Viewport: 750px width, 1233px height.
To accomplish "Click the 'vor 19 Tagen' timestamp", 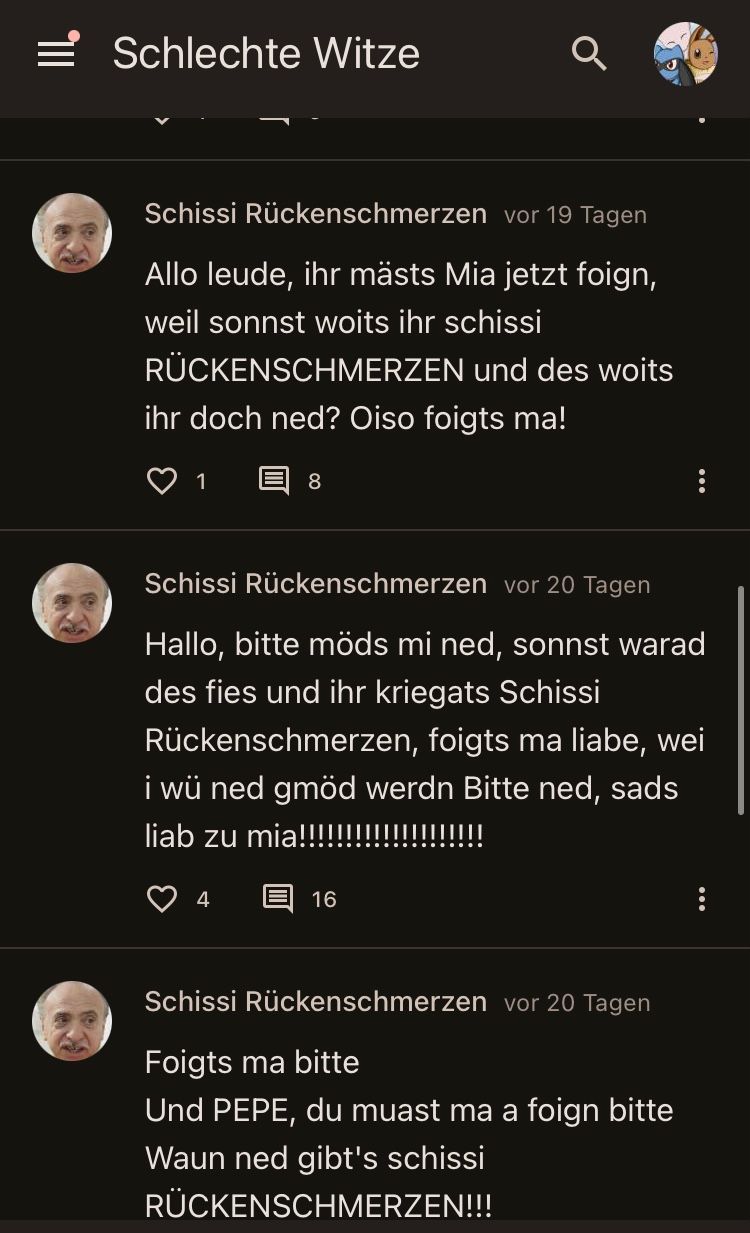I will (575, 215).
